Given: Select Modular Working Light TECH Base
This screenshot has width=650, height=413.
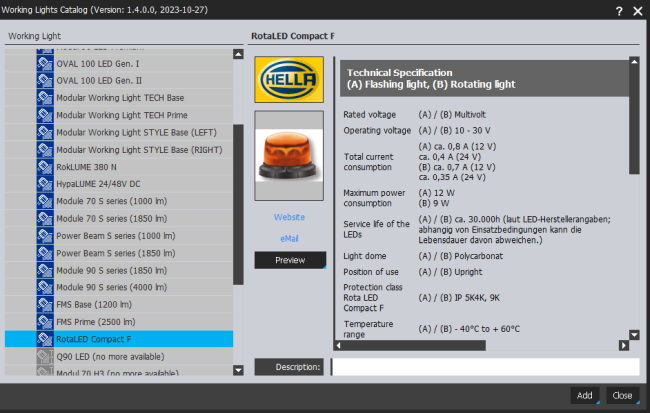Looking at the screenshot, I should coord(120,98).
